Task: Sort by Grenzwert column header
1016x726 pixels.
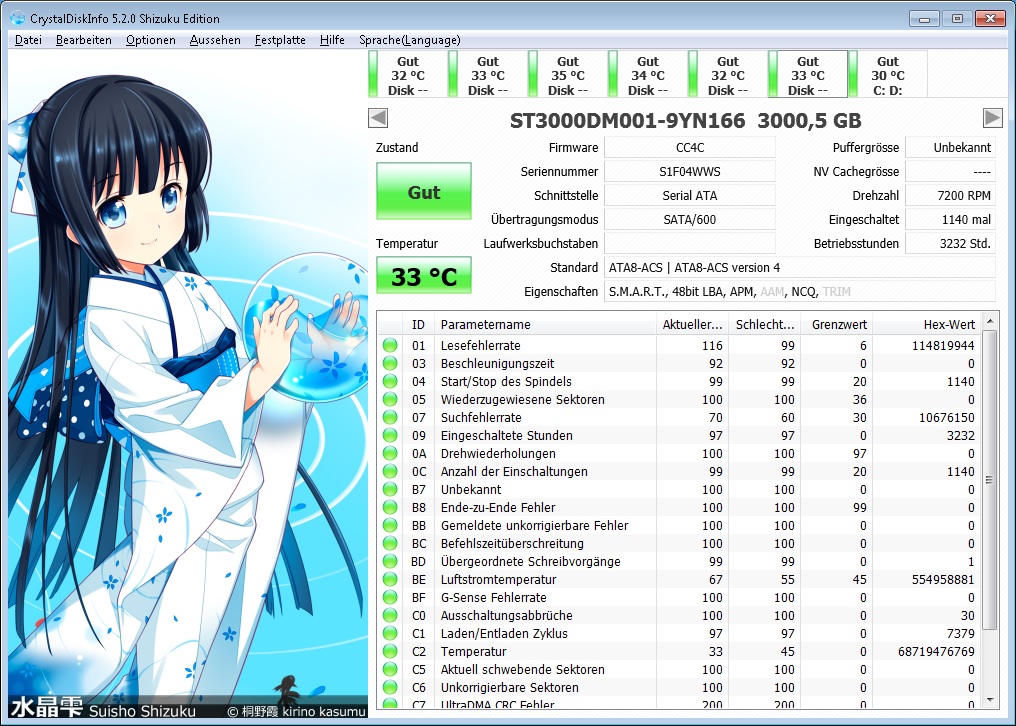Action: point(837,324)
